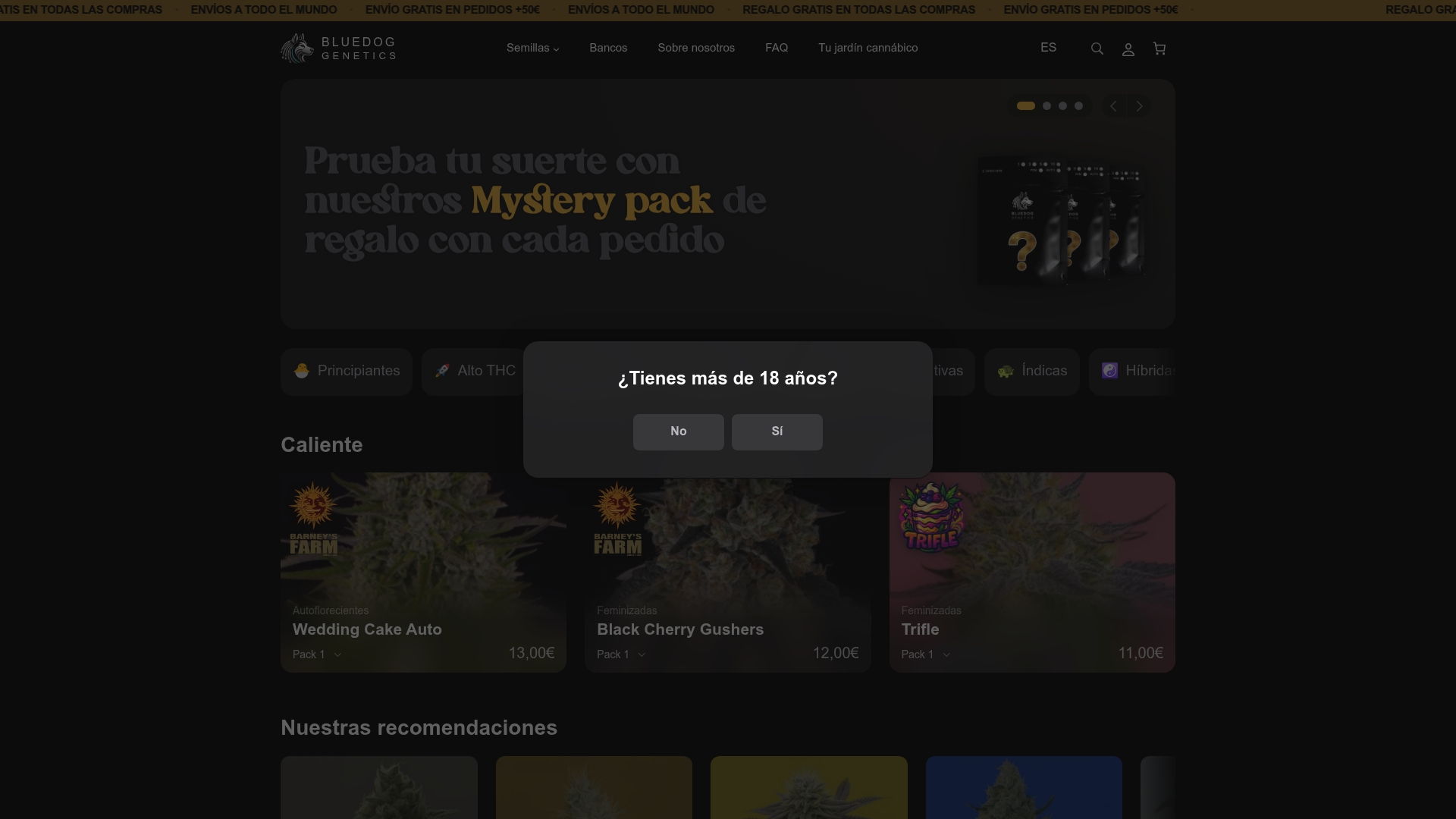
Task: Select the Híbridas category chip
Action: tap(1132, 372)
